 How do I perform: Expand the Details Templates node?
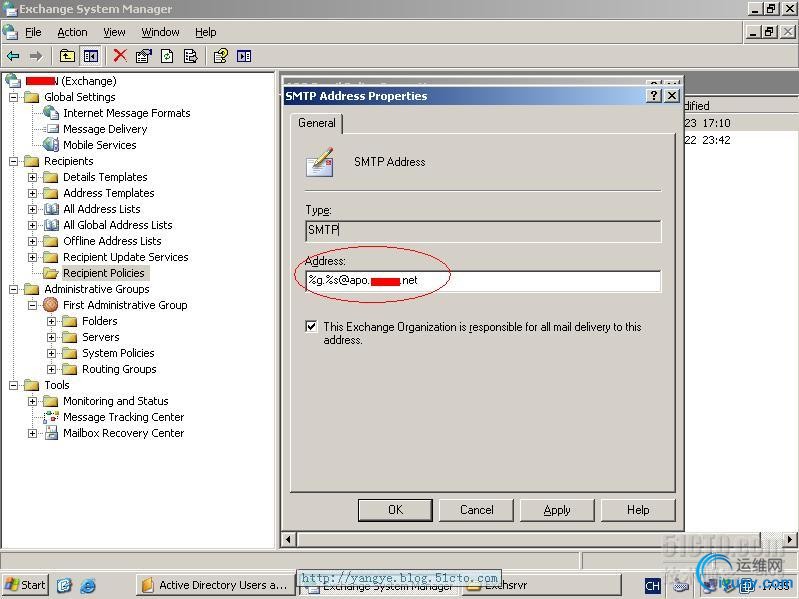[33, 177]
